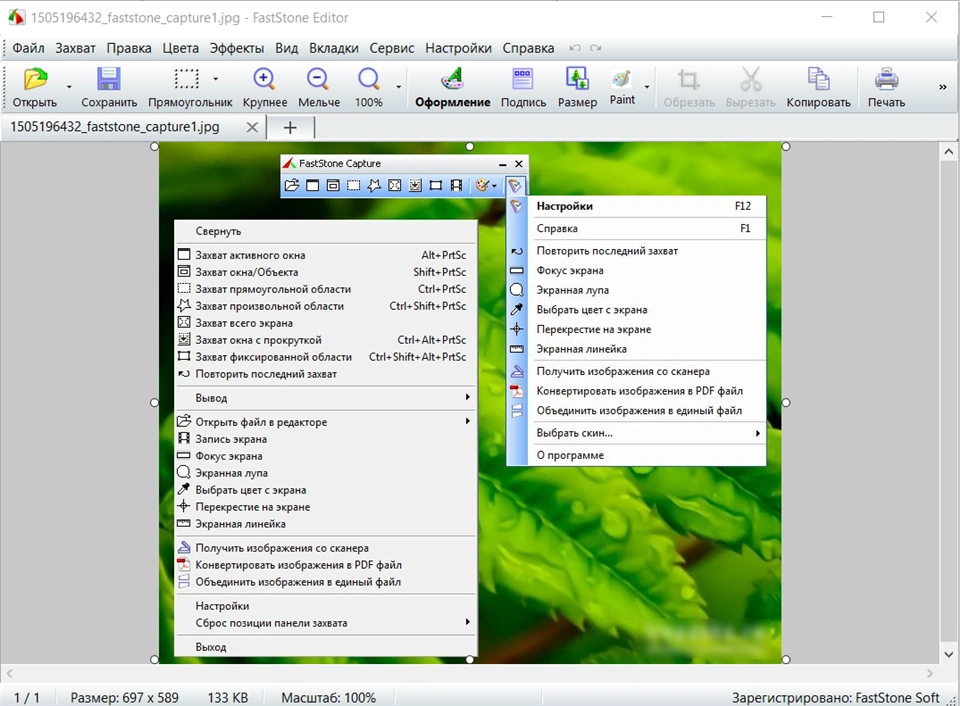Click the undo arrow in the menu bar
The width and height of the screenshot is (960, 706).
click(x=574, y=48)
